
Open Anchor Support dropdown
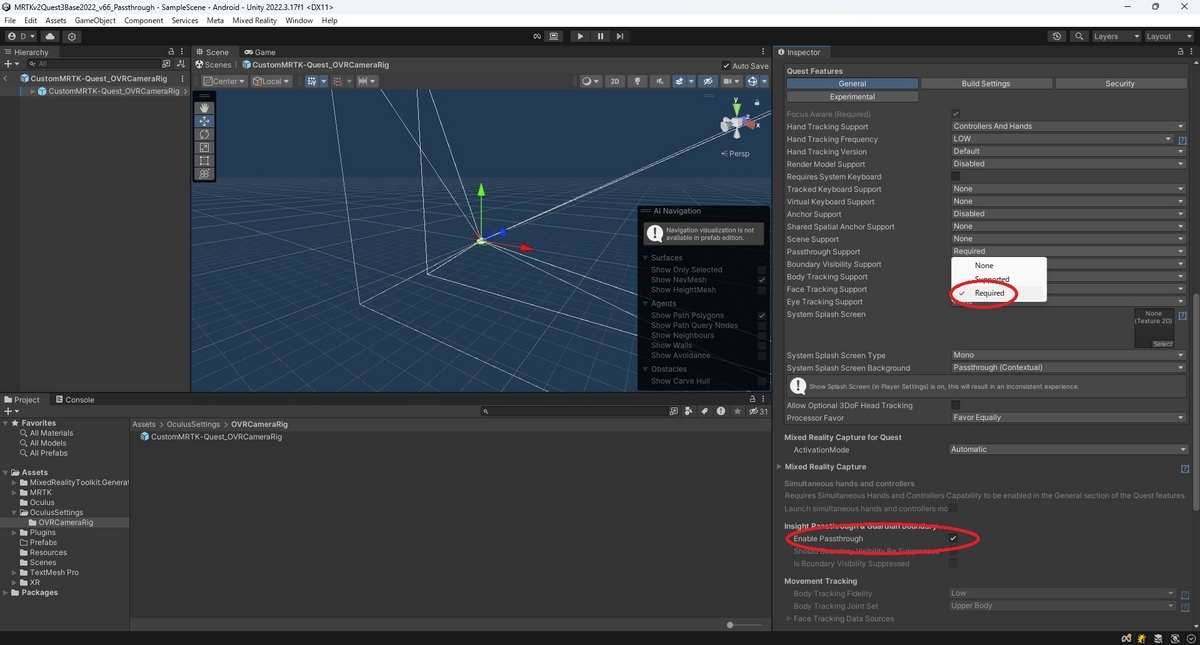tap(1068, 214)
